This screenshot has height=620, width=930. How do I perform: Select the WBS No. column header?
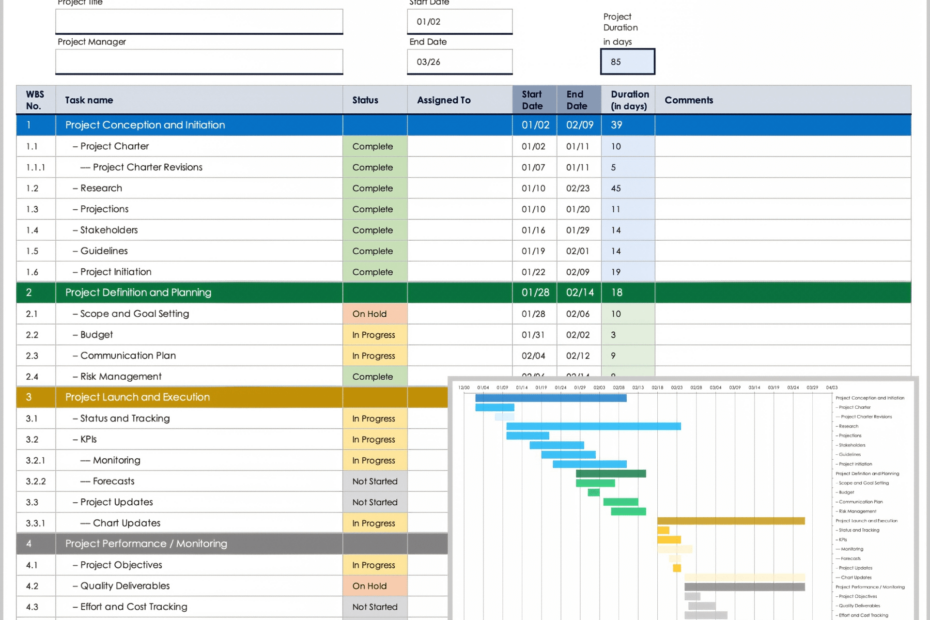(x=36, y=100)
